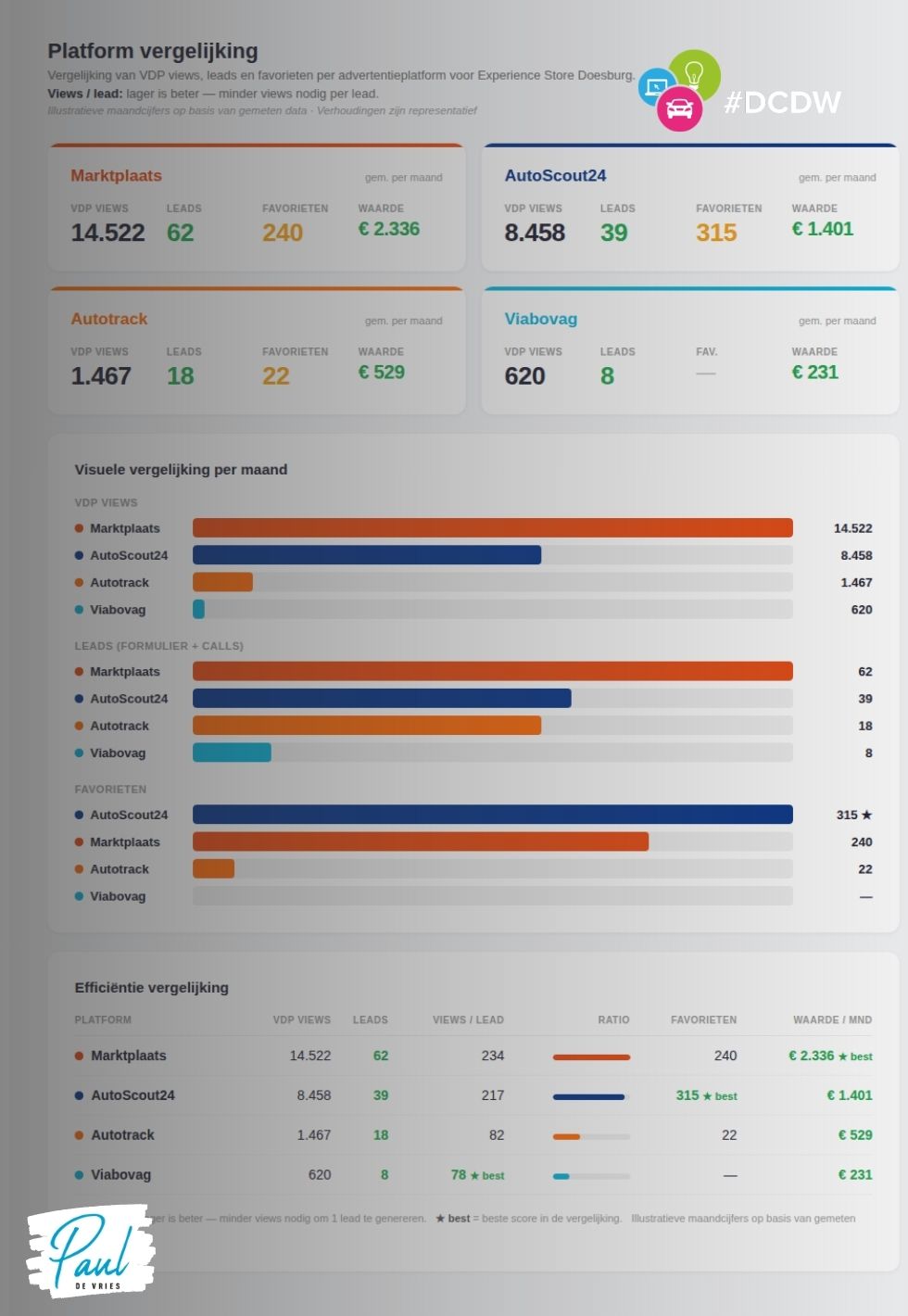Click the 217 views per lead for AutoScout24
Screen dimensions: 908x1316
coord(493,1095)
